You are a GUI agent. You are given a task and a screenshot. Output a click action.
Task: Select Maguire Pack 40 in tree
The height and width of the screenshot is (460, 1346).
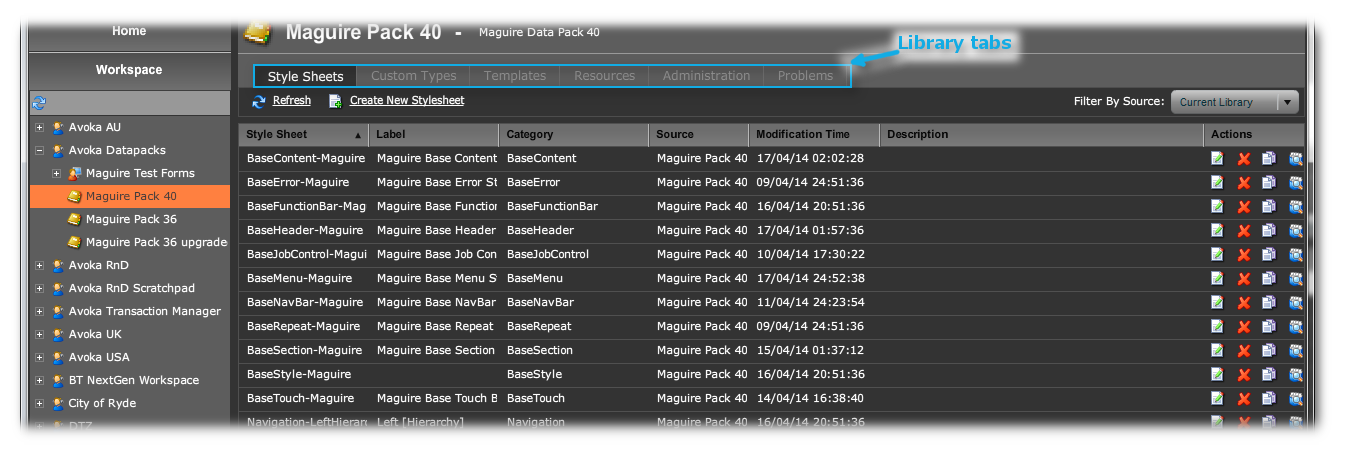click(x=130, y=196)
